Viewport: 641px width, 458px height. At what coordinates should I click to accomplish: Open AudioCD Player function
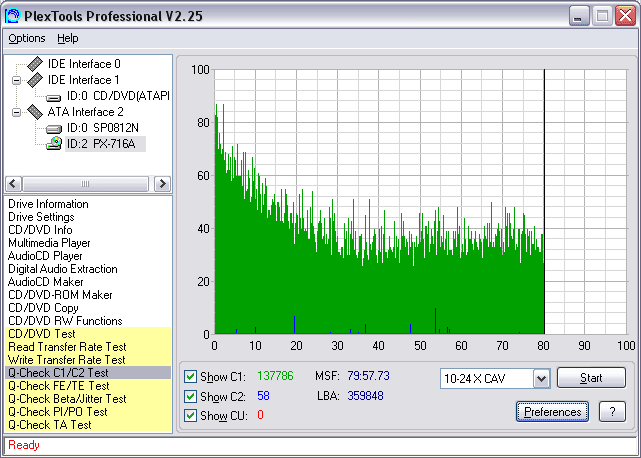pyautogui.click(x=45, y=256)
